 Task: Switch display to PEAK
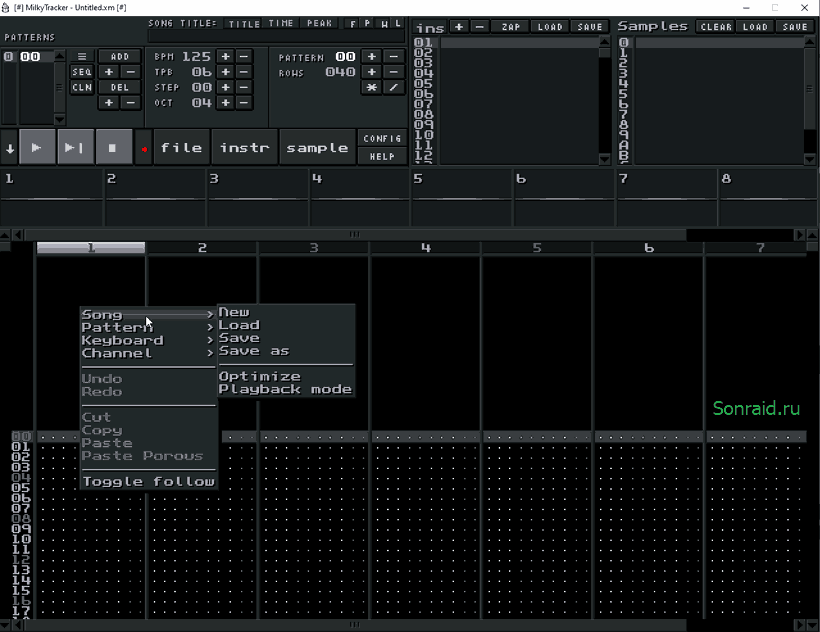320,24
